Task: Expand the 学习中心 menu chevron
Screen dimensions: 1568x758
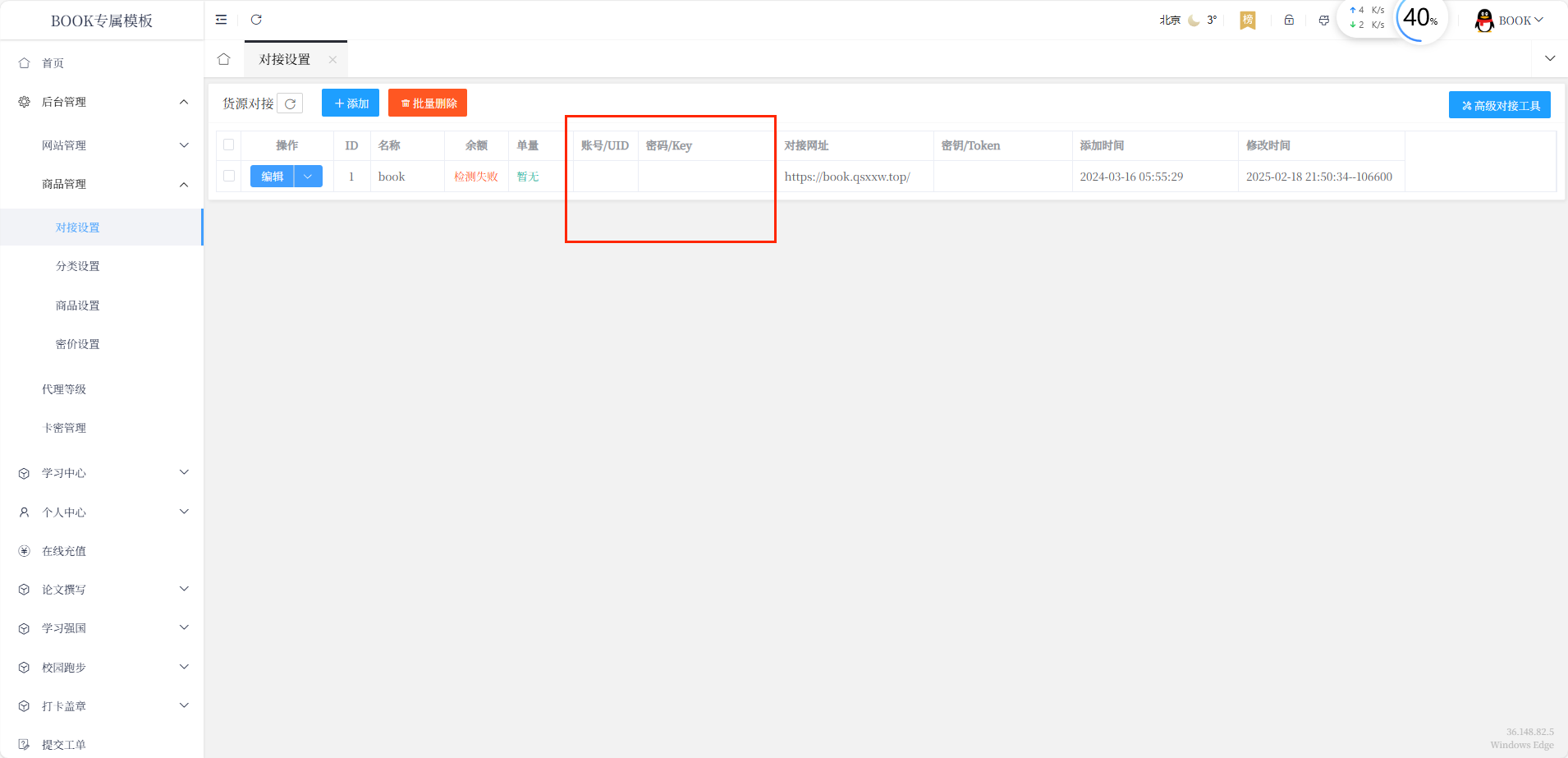Action: (x=184, y=472)
